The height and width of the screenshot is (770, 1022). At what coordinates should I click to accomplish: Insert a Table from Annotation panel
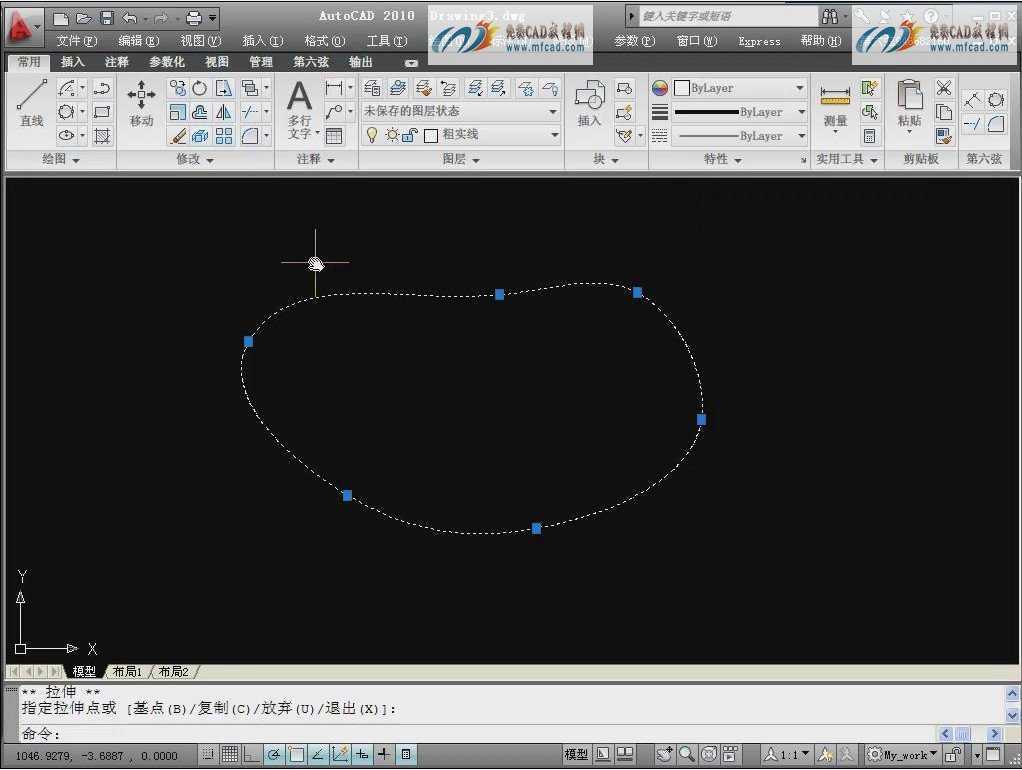pyautogui.click(x=334, y=136)
